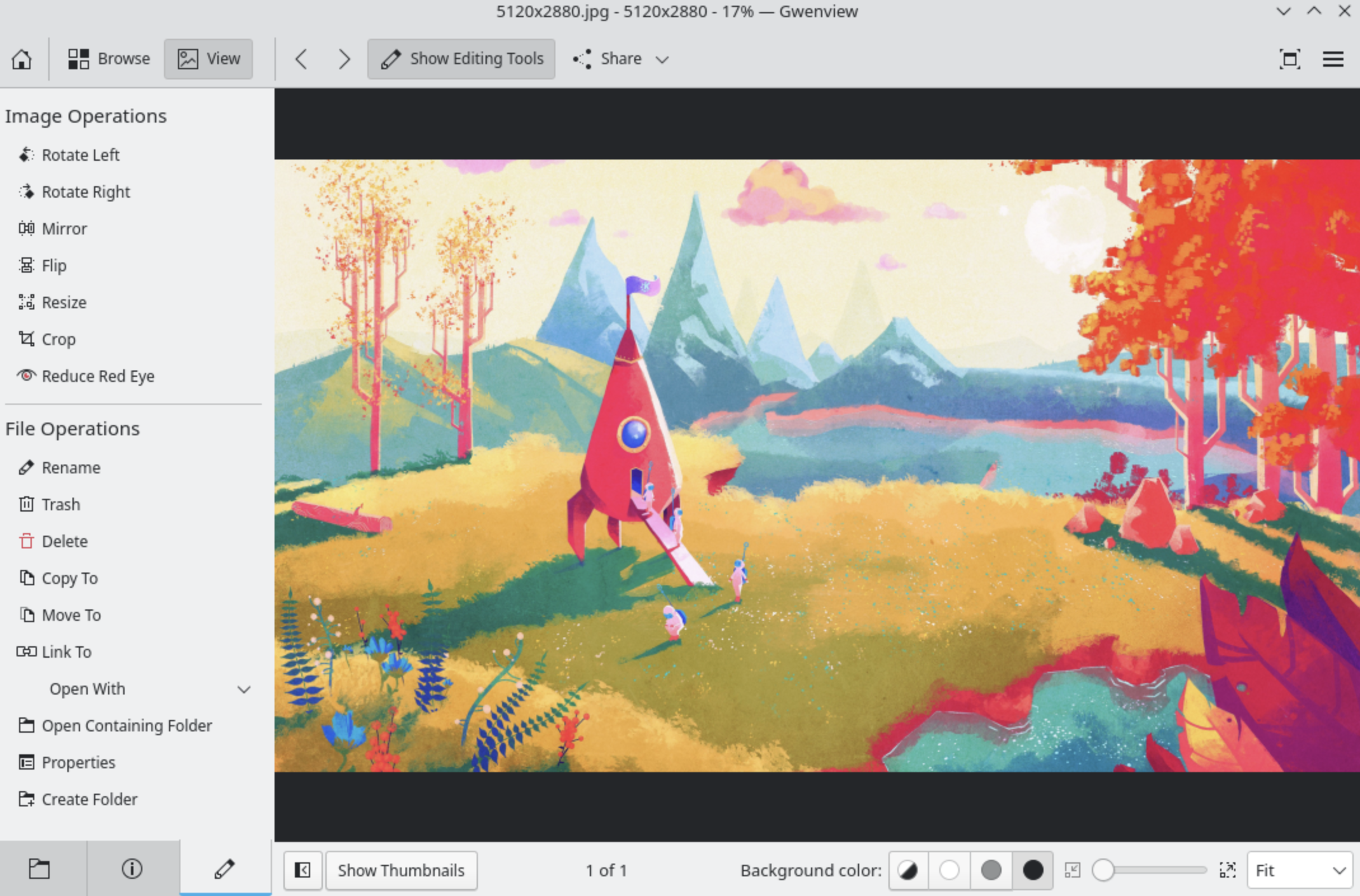Select the Crop operation

[58, 339]
